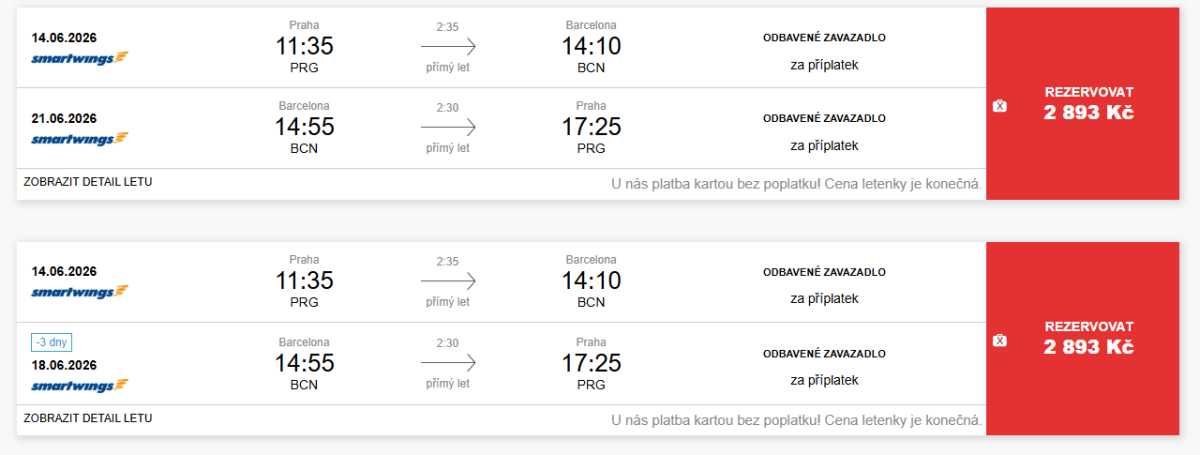Click the 2 893 Kč price in first offer
Viewport: 1200px width, 455px height.
coord(1089,113)
